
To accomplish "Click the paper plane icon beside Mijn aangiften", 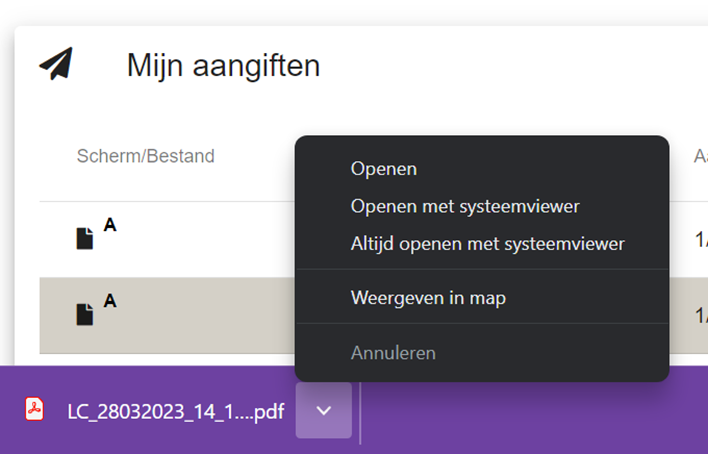I will click(56, 64).
